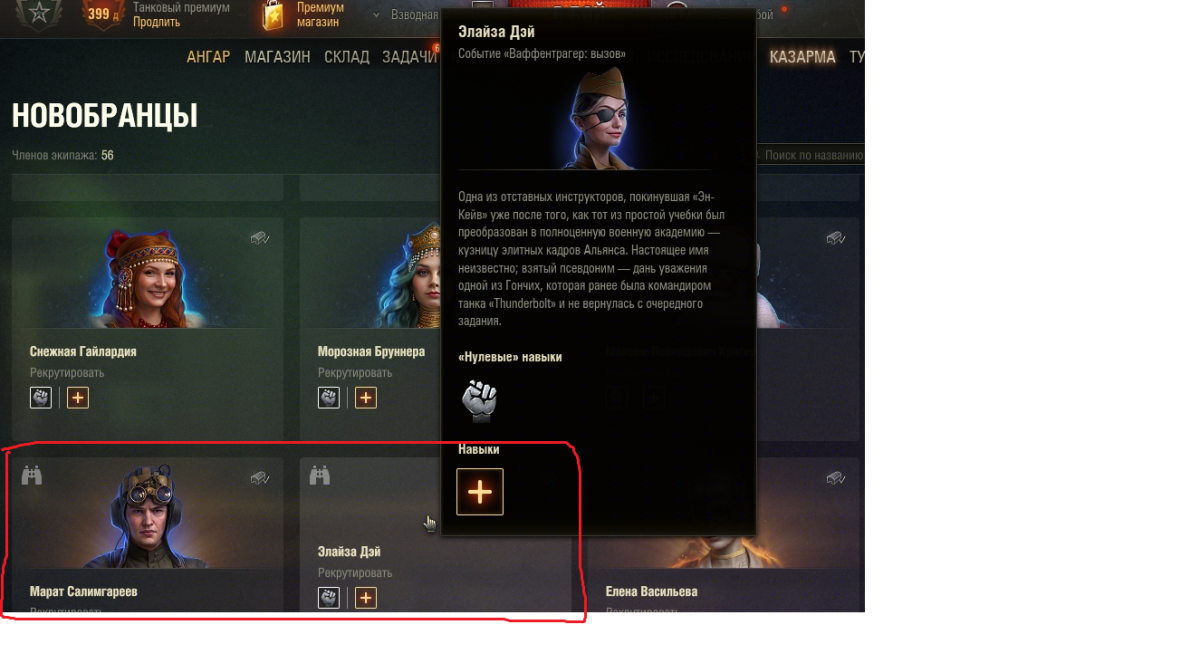Click the binoculars icon on Марат Салимгареев card
This screenshot has width=1200, height=663.
click(32, 476)
